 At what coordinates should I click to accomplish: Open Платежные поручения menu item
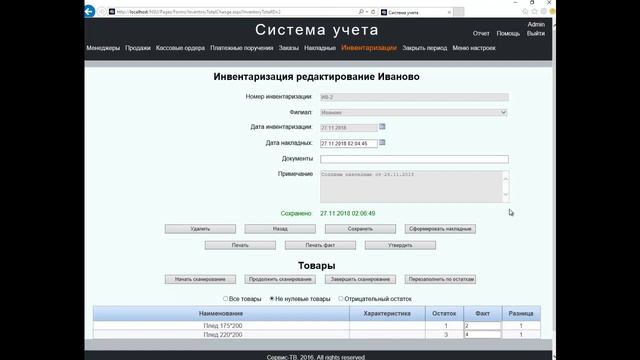coord(242,48)
